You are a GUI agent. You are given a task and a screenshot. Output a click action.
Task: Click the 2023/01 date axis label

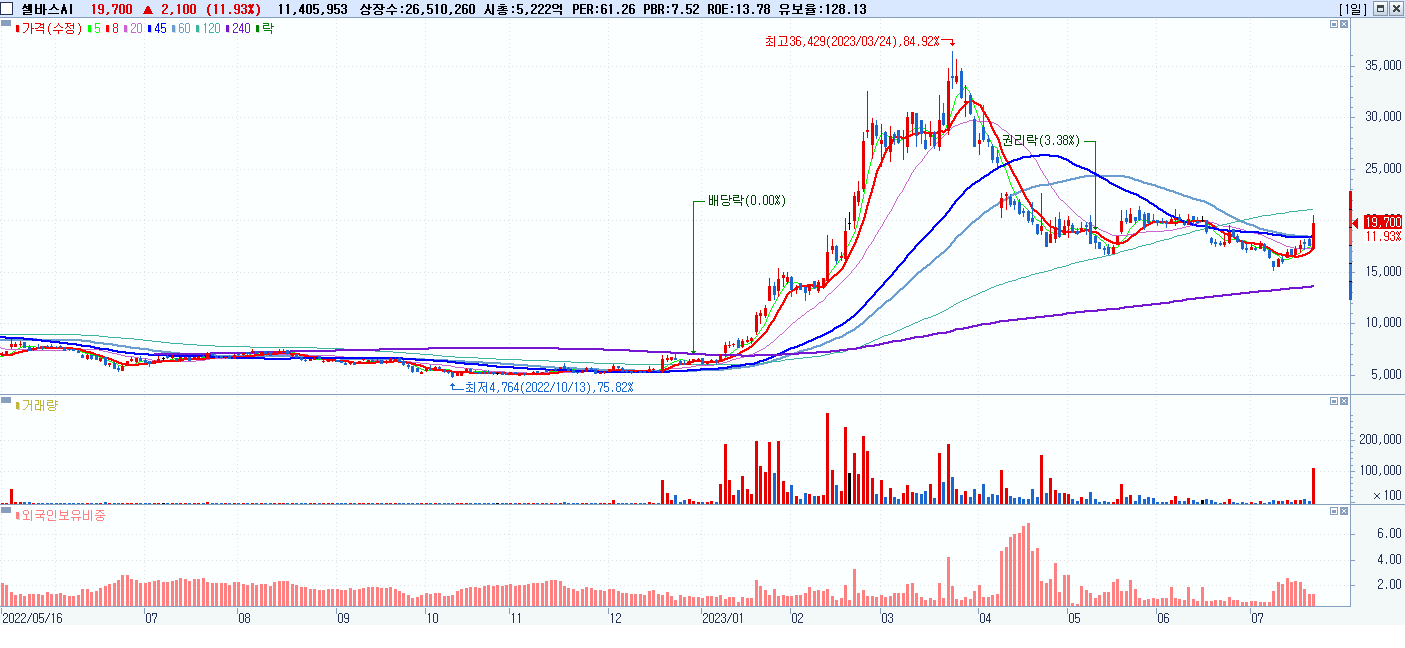(x=723, y=618)
